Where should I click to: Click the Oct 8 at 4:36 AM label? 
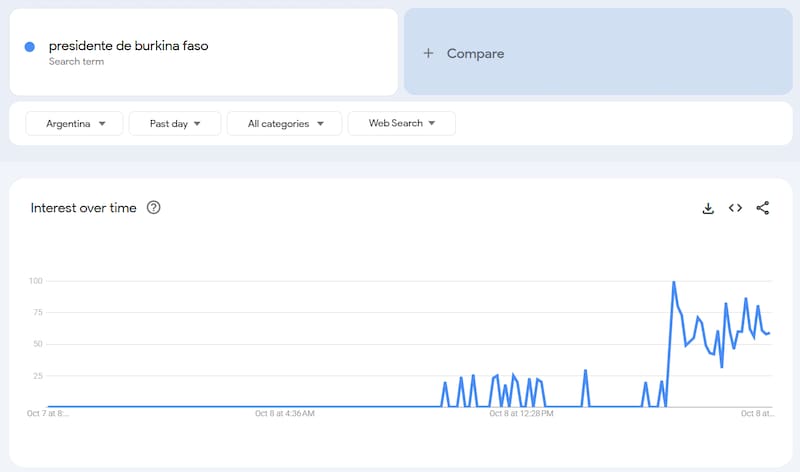285,413
